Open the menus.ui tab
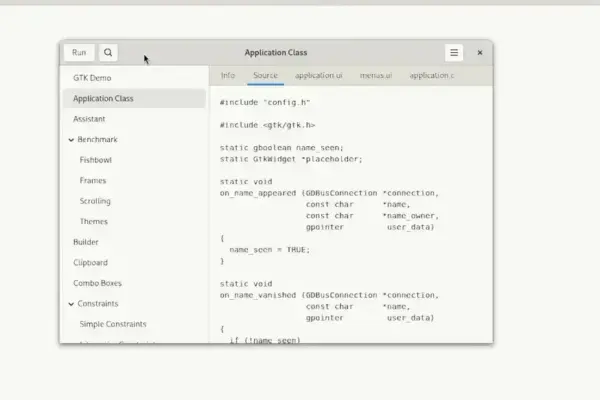 (376, 75)
